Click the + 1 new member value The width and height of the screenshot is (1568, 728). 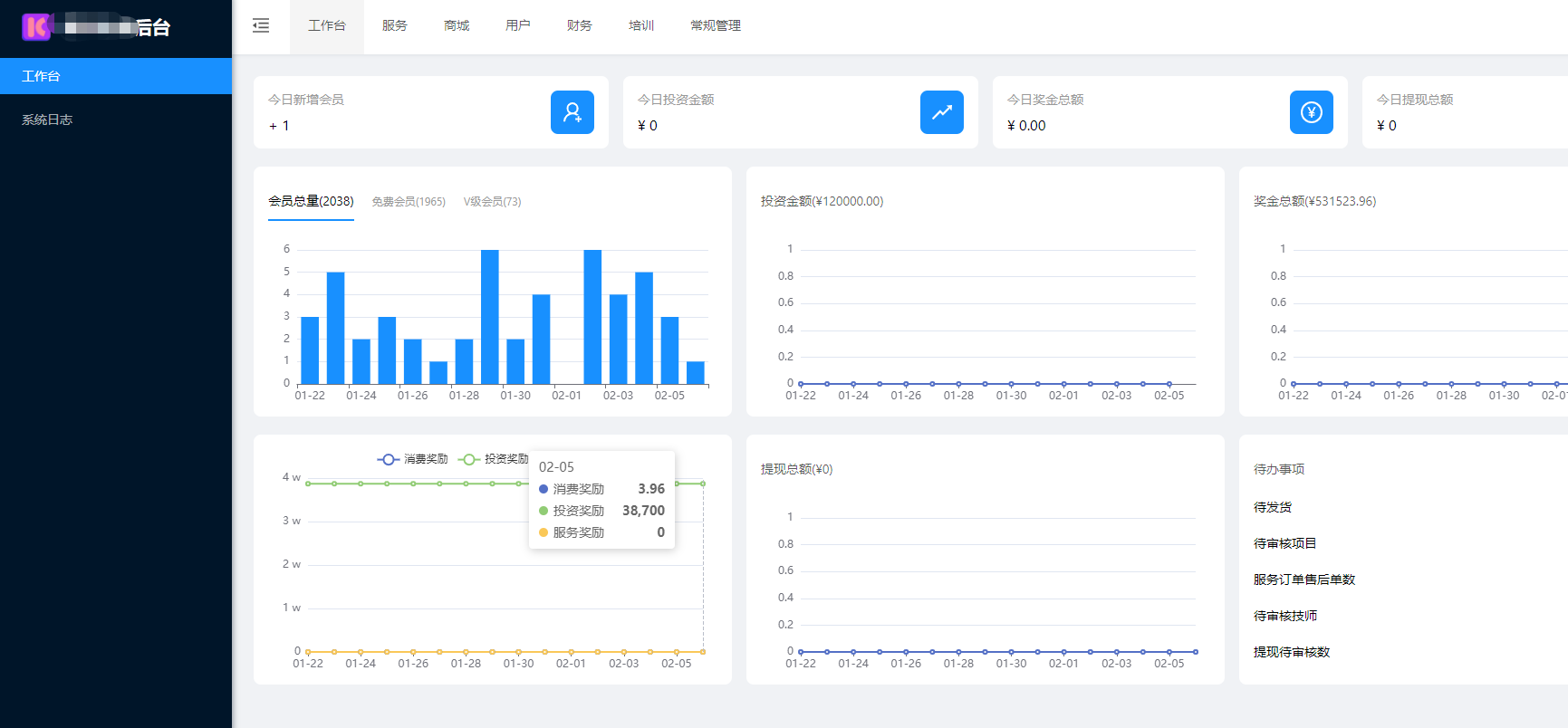(x=279, y=126)
